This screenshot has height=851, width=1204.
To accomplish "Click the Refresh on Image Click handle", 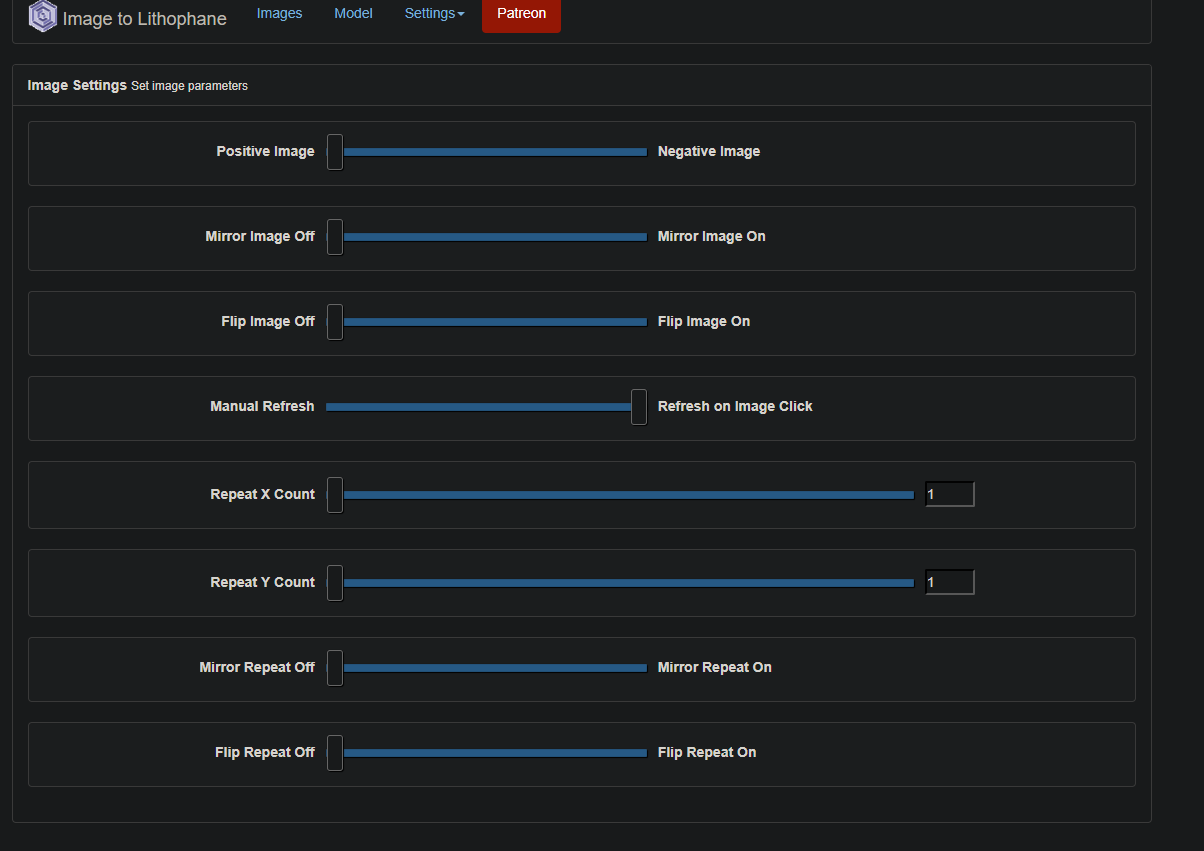I will [x=639, y=407].
